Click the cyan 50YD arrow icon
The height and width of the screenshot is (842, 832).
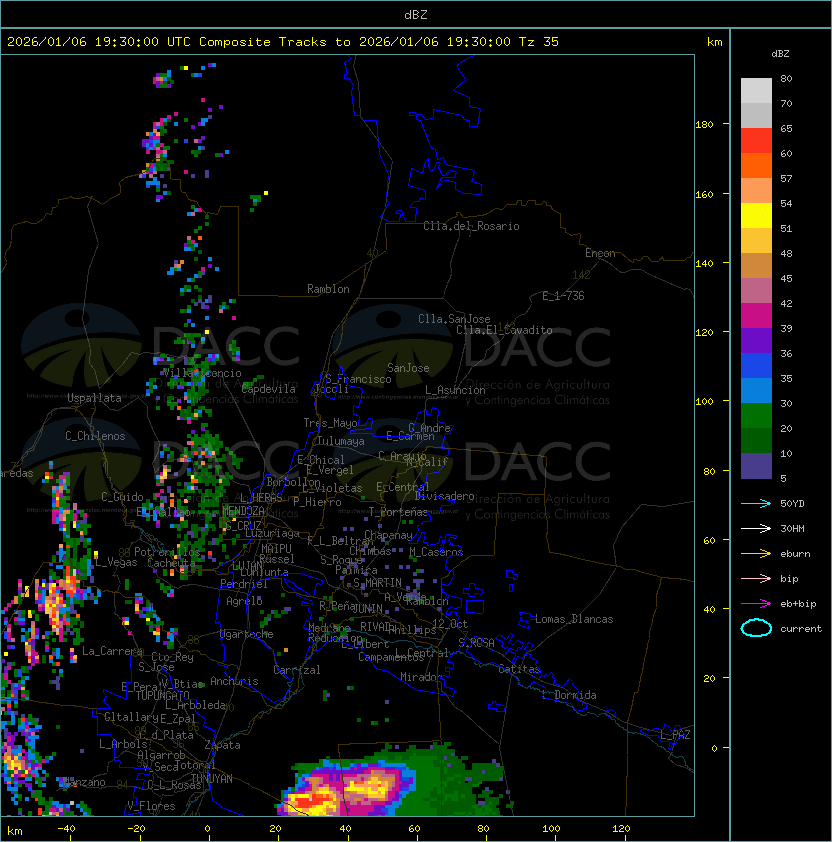[x=756, y=503]
